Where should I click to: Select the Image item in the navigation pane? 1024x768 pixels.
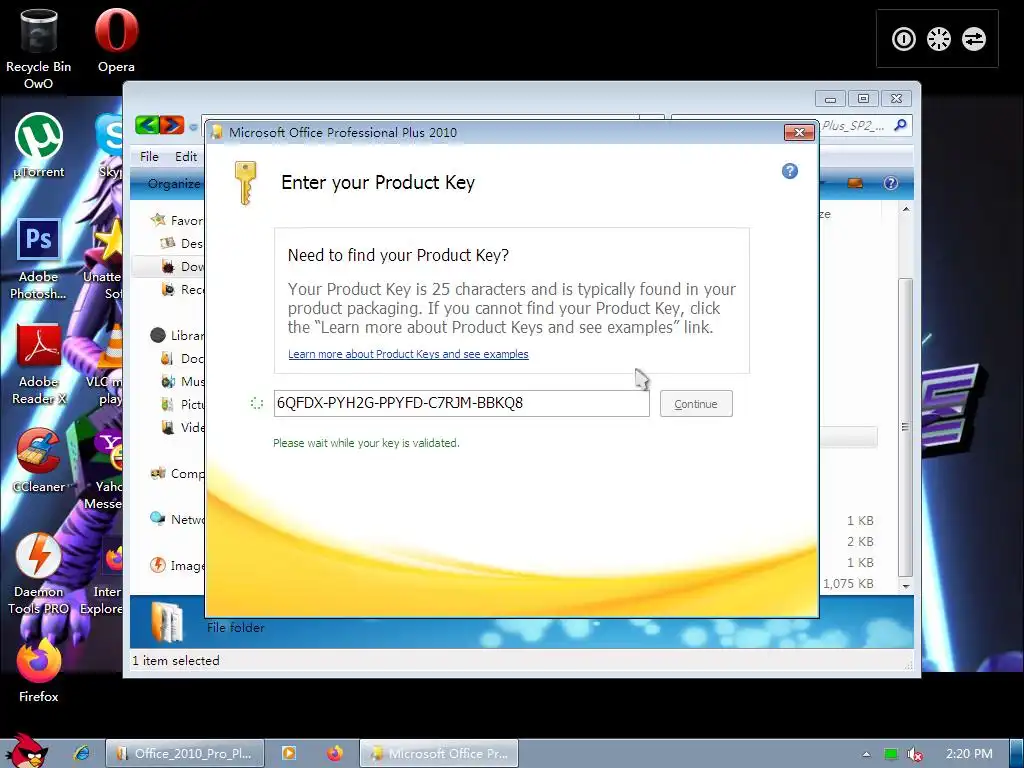point(178,566)
